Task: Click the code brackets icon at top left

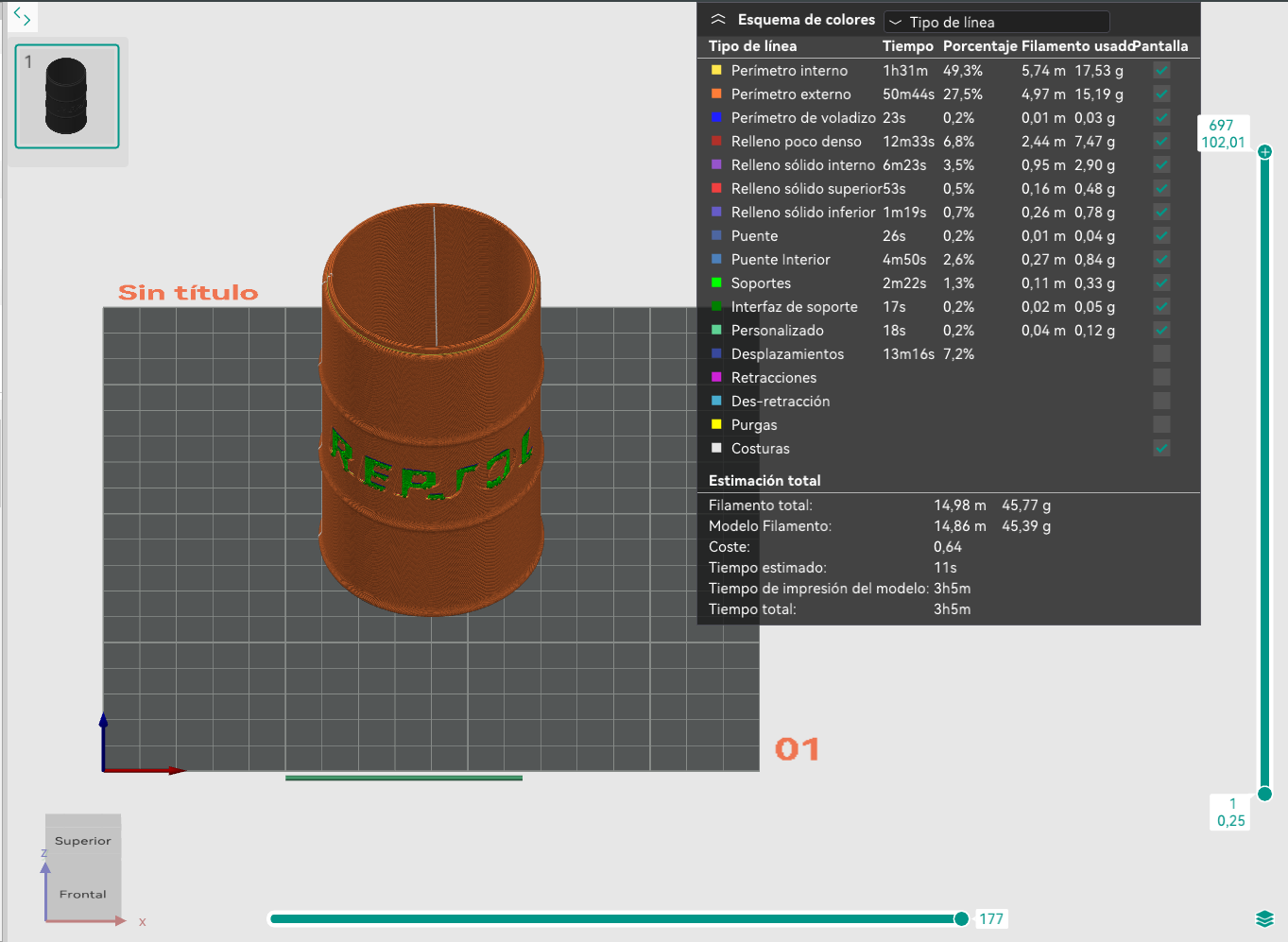Action: (x=22, y=16)
